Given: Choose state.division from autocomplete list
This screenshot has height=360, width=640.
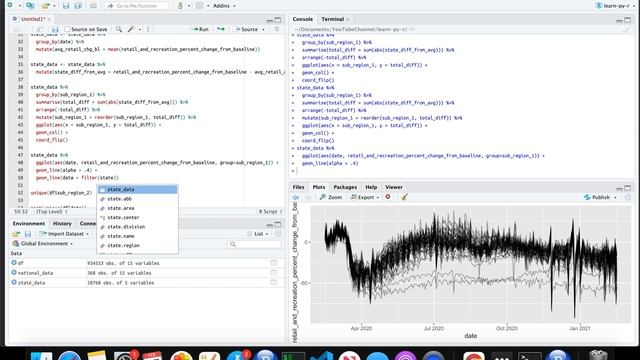Looking at the screenshot, I should (x=137, y=227).
